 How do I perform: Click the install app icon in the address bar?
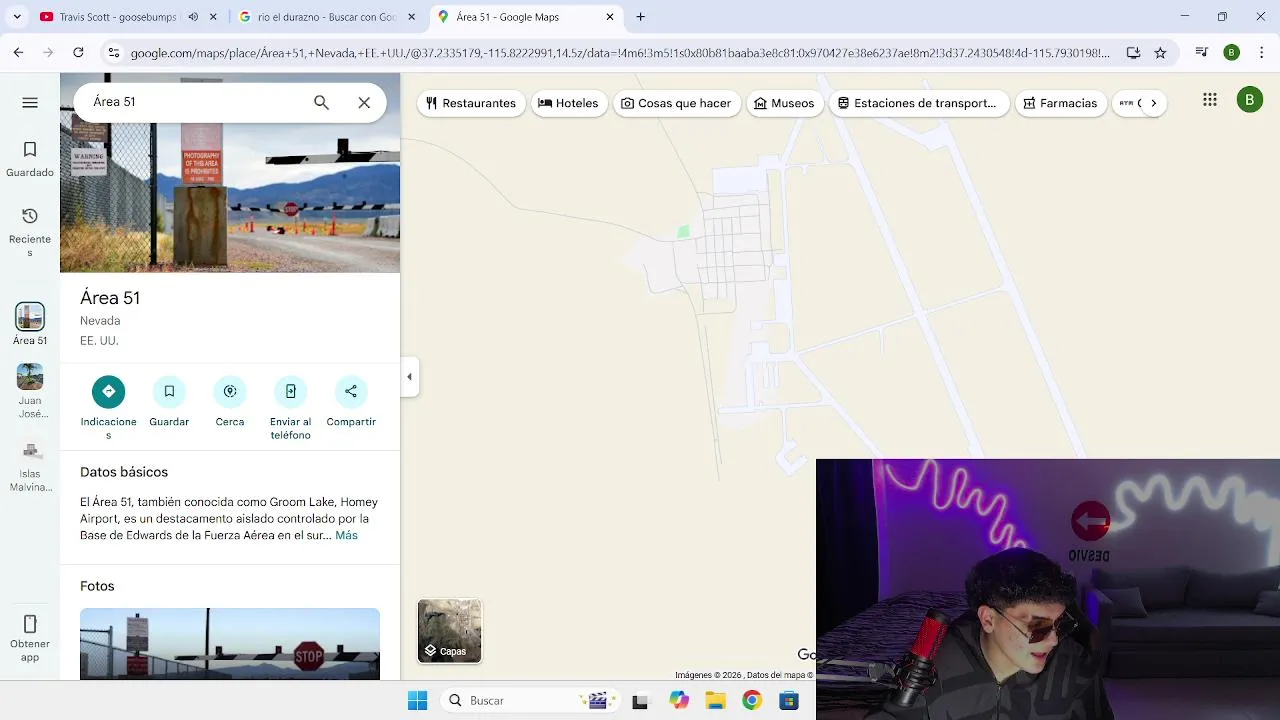(x=1133, y=52)
